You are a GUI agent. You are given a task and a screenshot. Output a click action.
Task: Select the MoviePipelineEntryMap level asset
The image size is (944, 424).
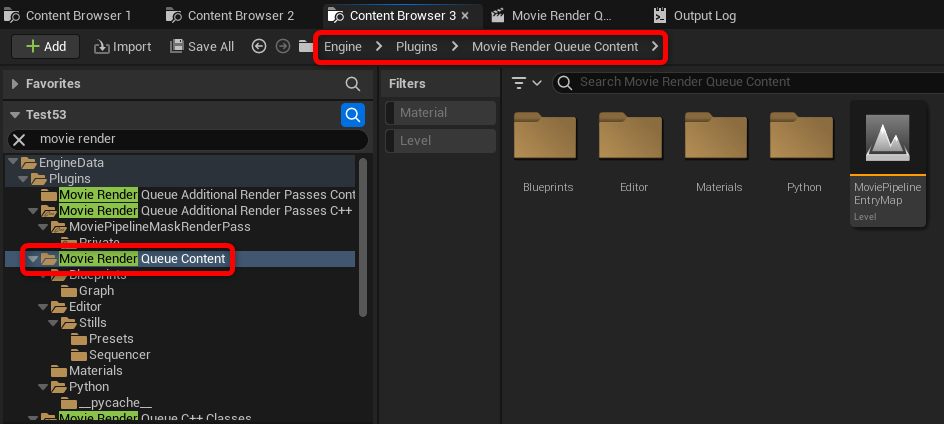point(888,164)
